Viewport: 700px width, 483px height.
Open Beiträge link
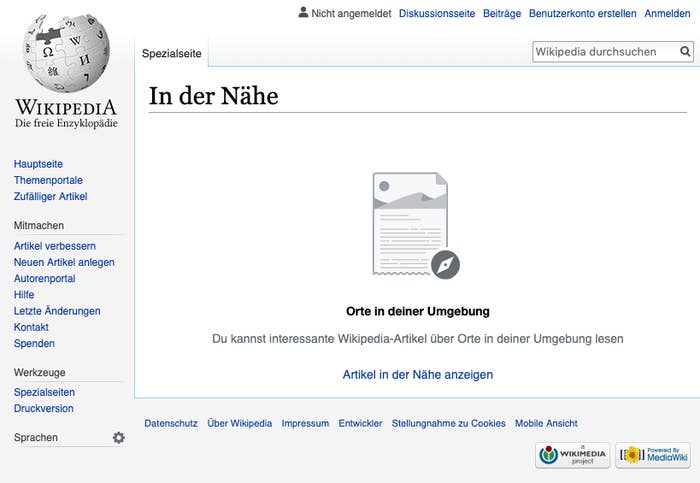coord(502,13)
